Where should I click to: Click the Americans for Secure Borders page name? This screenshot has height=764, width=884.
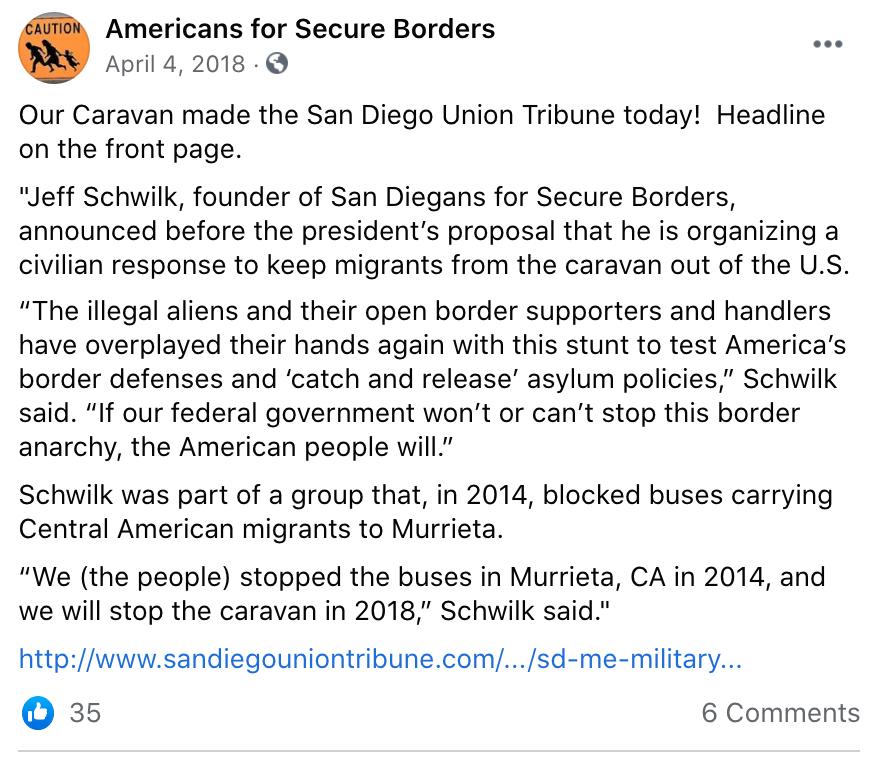(x=300, y=29)
